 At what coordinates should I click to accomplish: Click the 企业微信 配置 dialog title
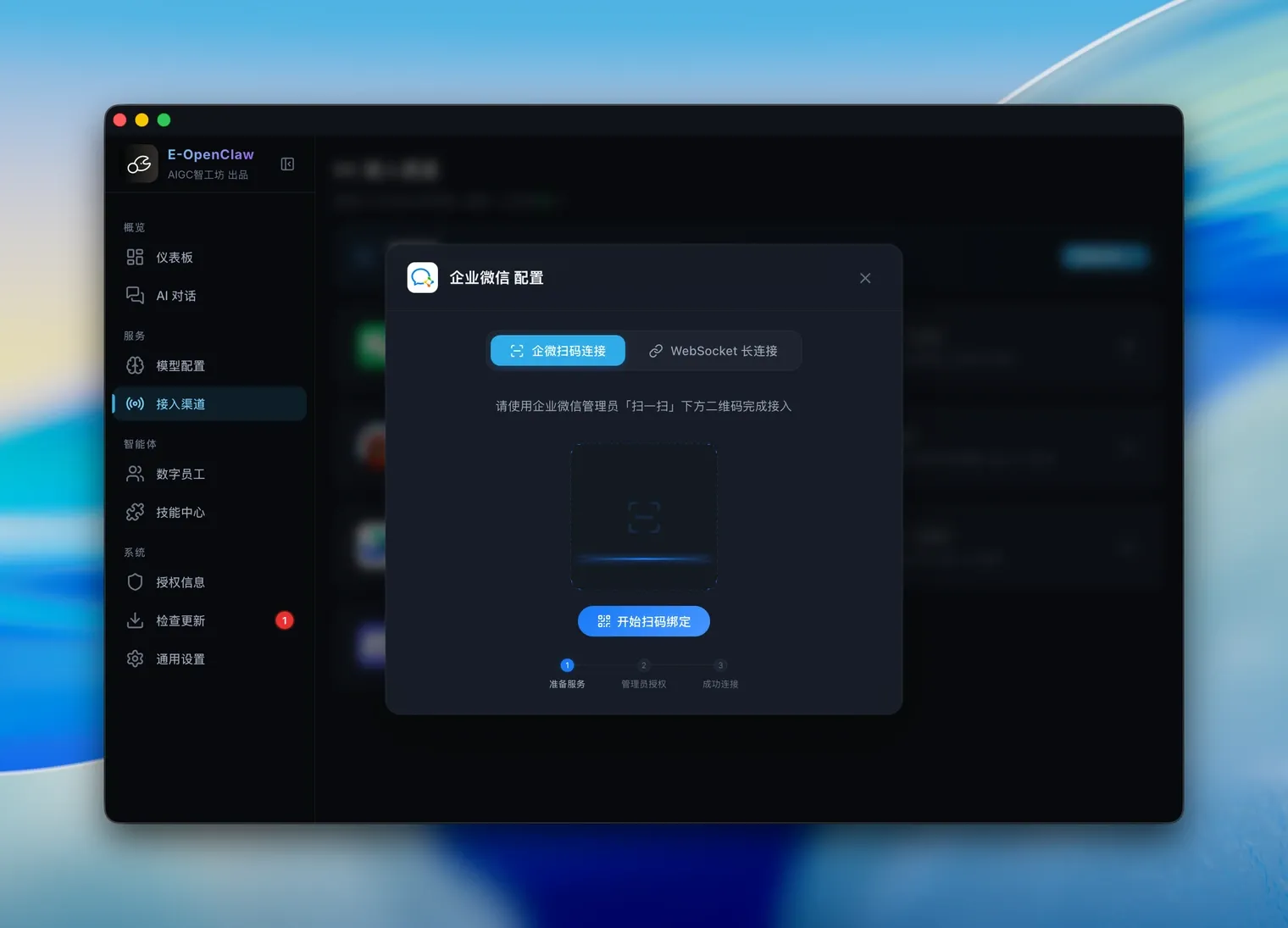pyautogui.click(x=497, y=278)
